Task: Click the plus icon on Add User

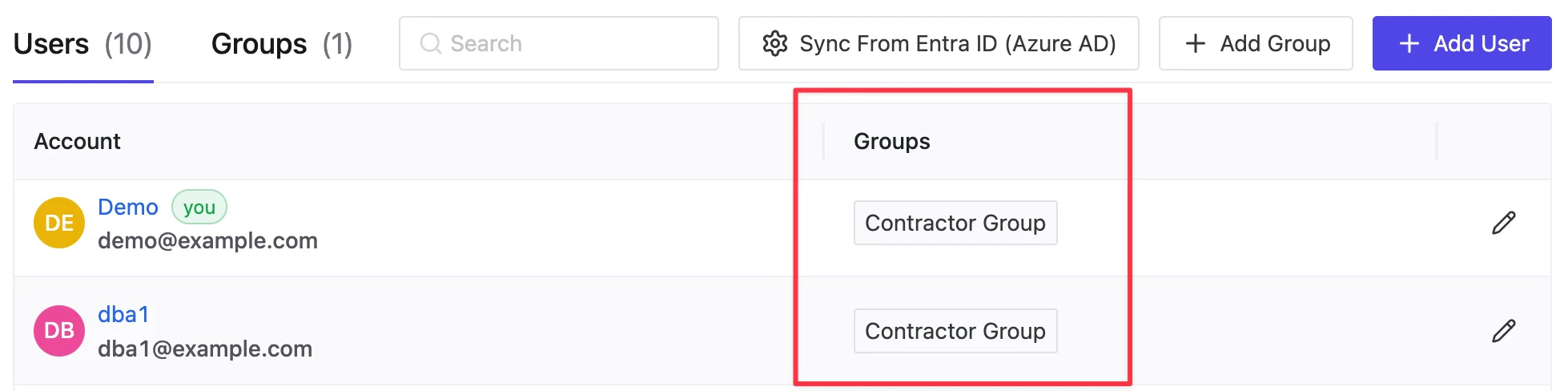Action: tap(1409, 43)
